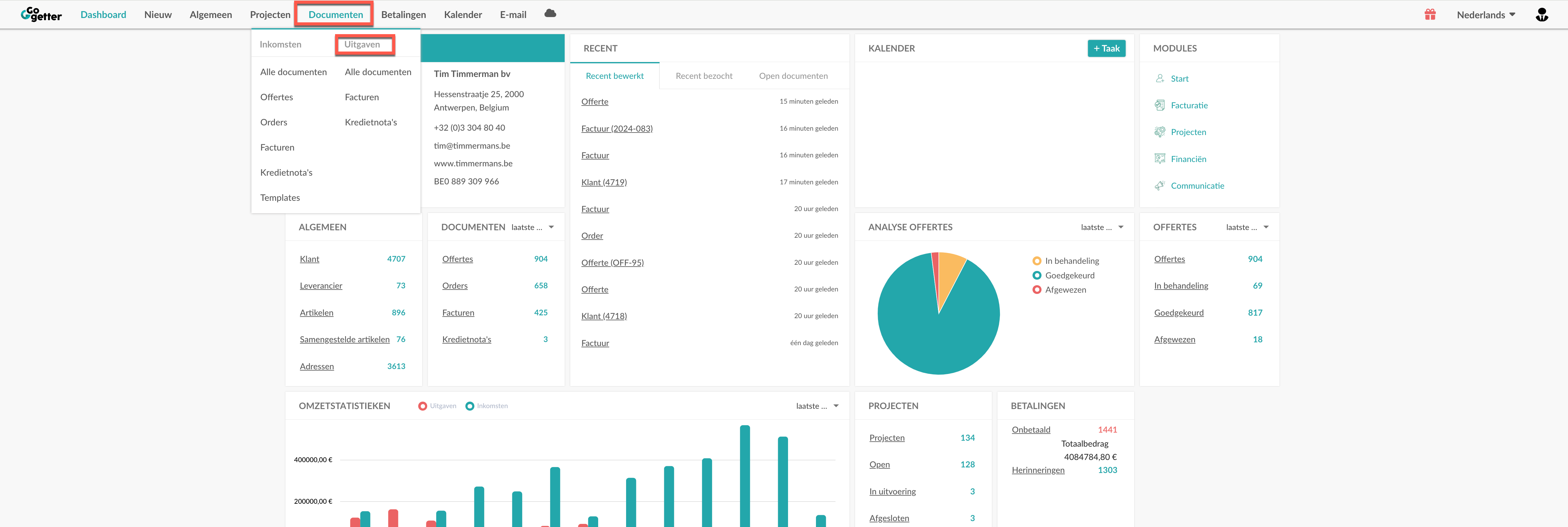Choose Facturen under Uitgaven in dropdown
The height and width of the screenshot is (527, 1568).
pos(361,97)
